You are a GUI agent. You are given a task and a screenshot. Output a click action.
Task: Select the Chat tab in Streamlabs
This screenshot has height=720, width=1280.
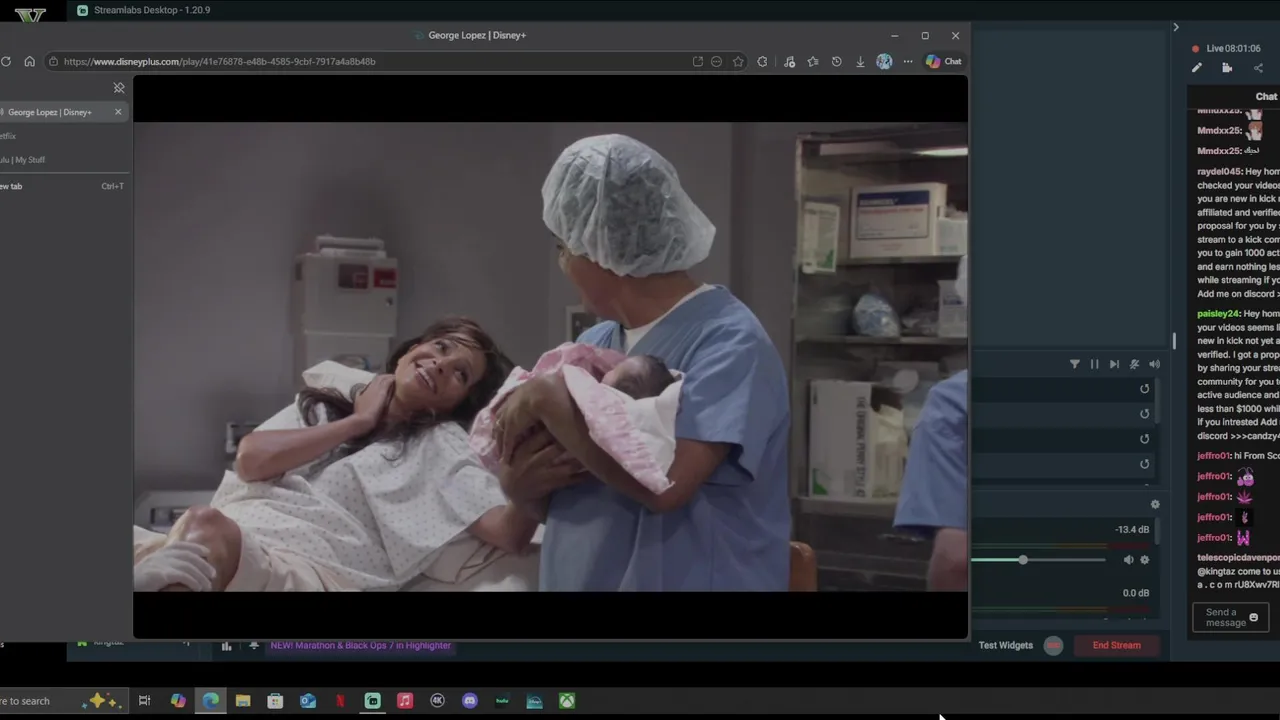(1266, 96)
